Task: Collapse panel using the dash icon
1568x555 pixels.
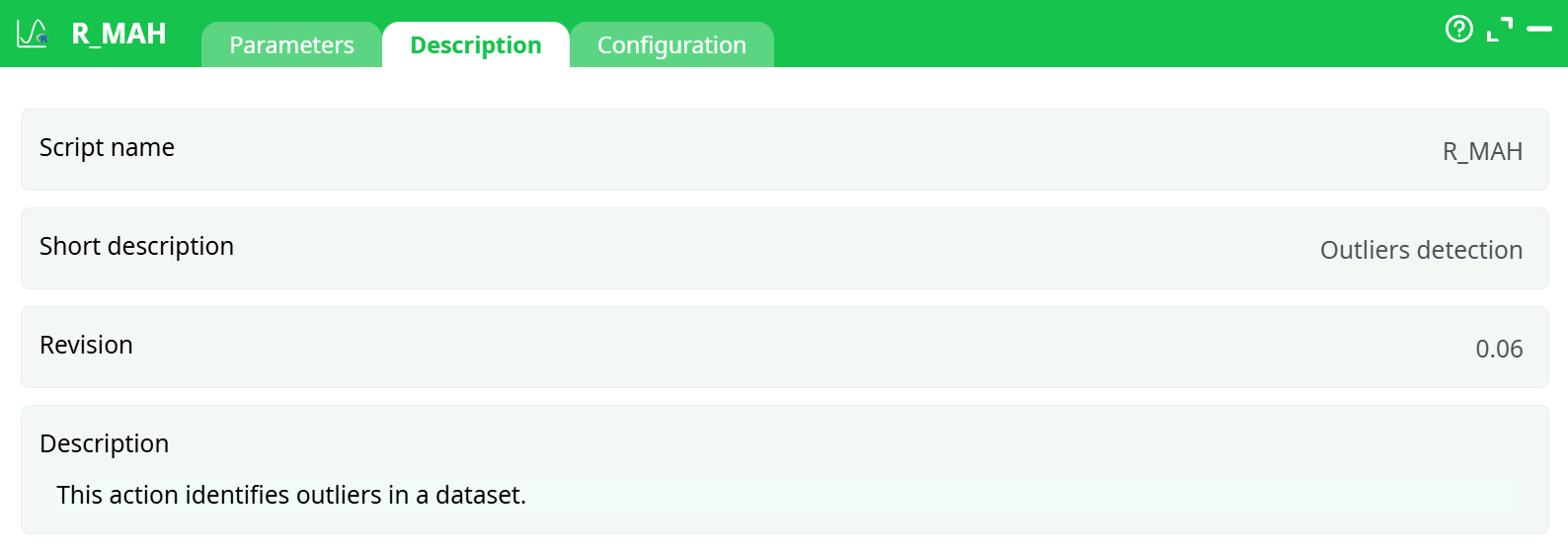Action: point(1538,30)
